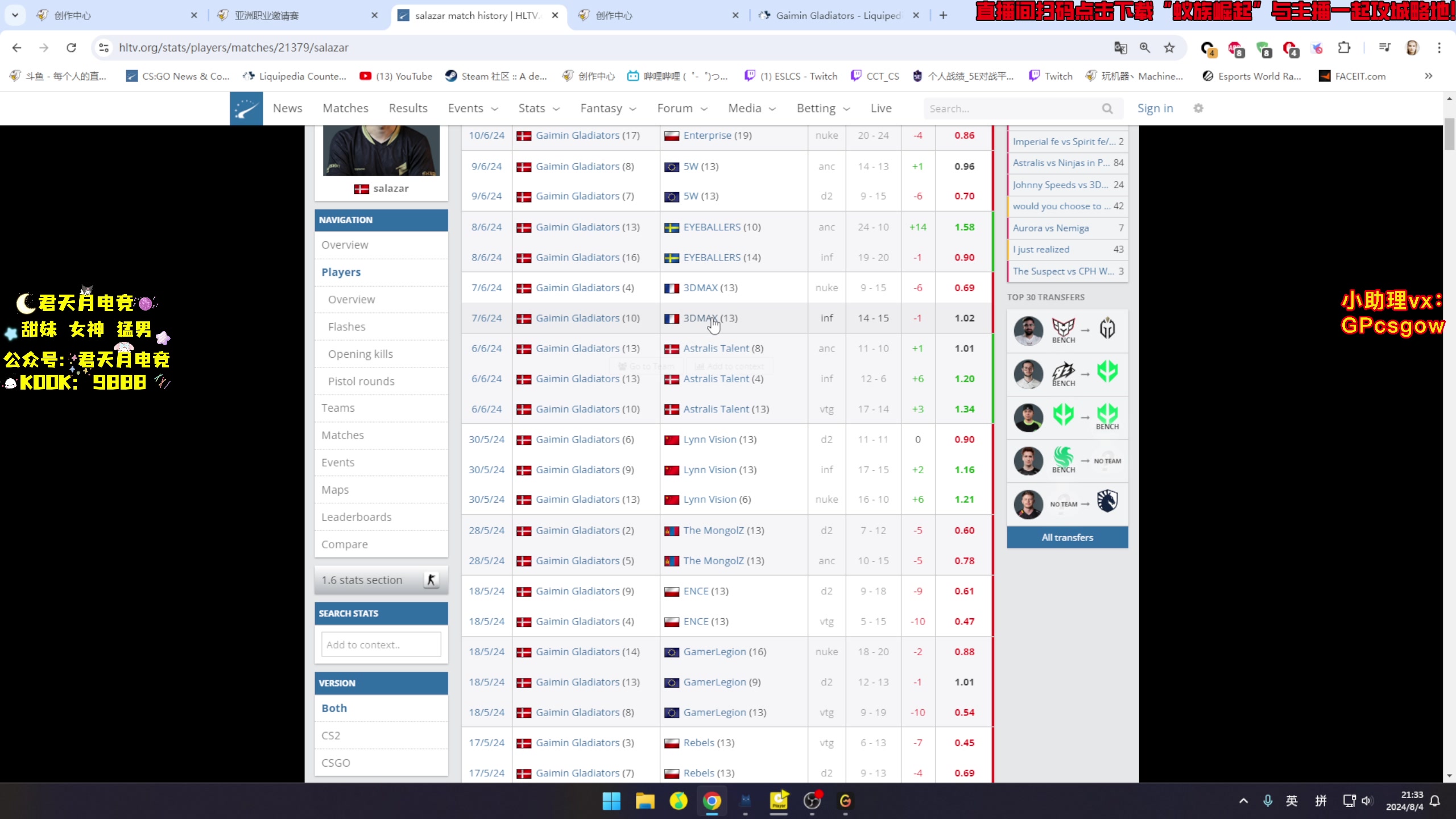Click the Team Liquid logo in transfers
The height and width of the screenshot is (819, 1456).
tap(1107, 502)
